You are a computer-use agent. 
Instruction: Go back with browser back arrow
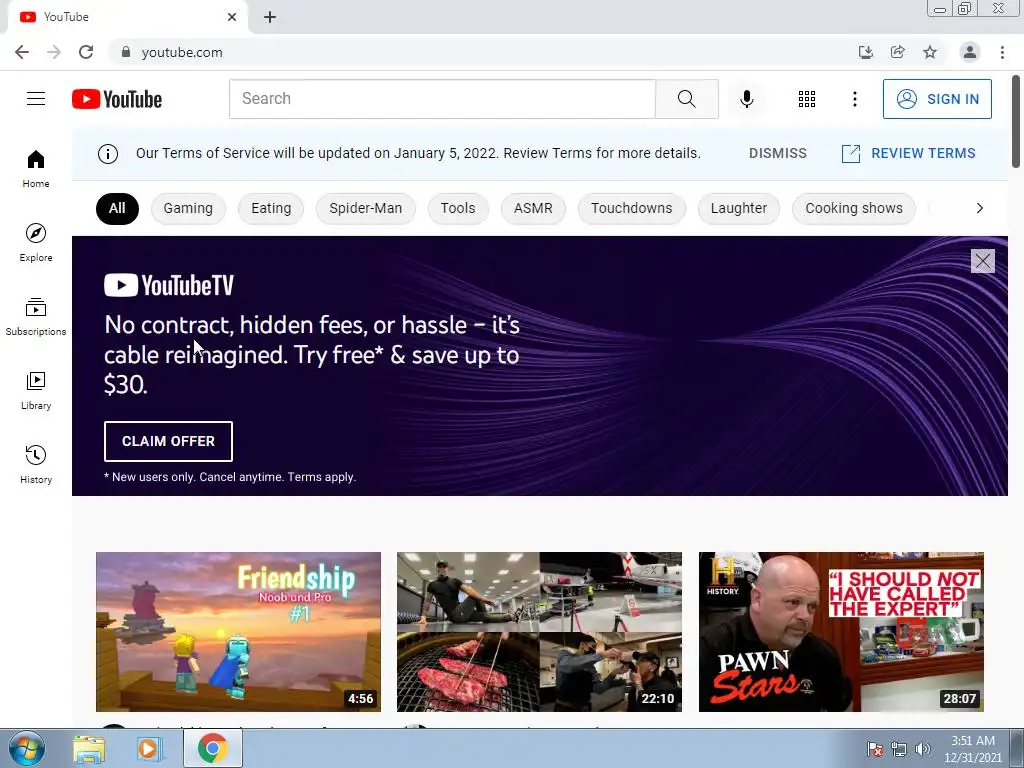pyautogui.click(x=22, y=52)
